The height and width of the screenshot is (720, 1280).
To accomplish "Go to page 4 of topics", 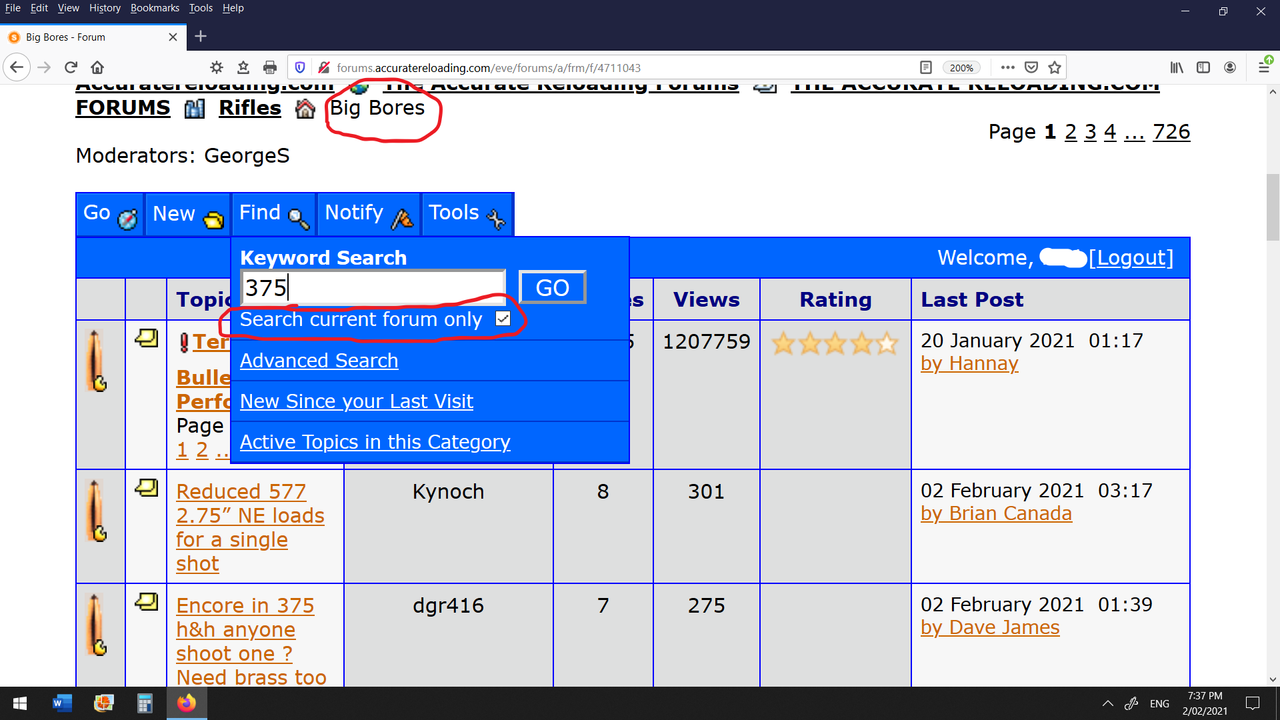I will 1110,132.
